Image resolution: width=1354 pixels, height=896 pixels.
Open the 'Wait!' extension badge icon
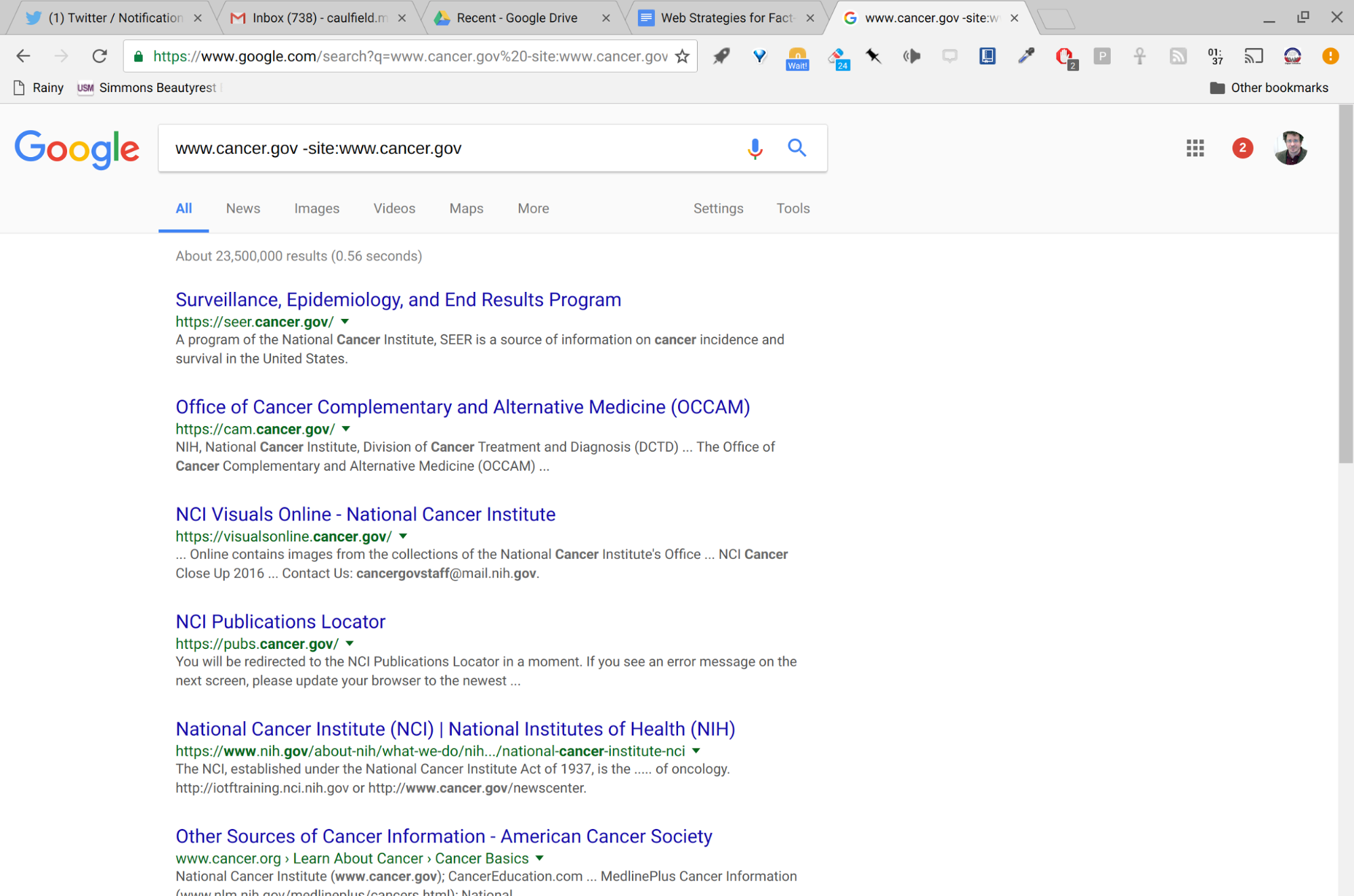click(x=797, y=58)
